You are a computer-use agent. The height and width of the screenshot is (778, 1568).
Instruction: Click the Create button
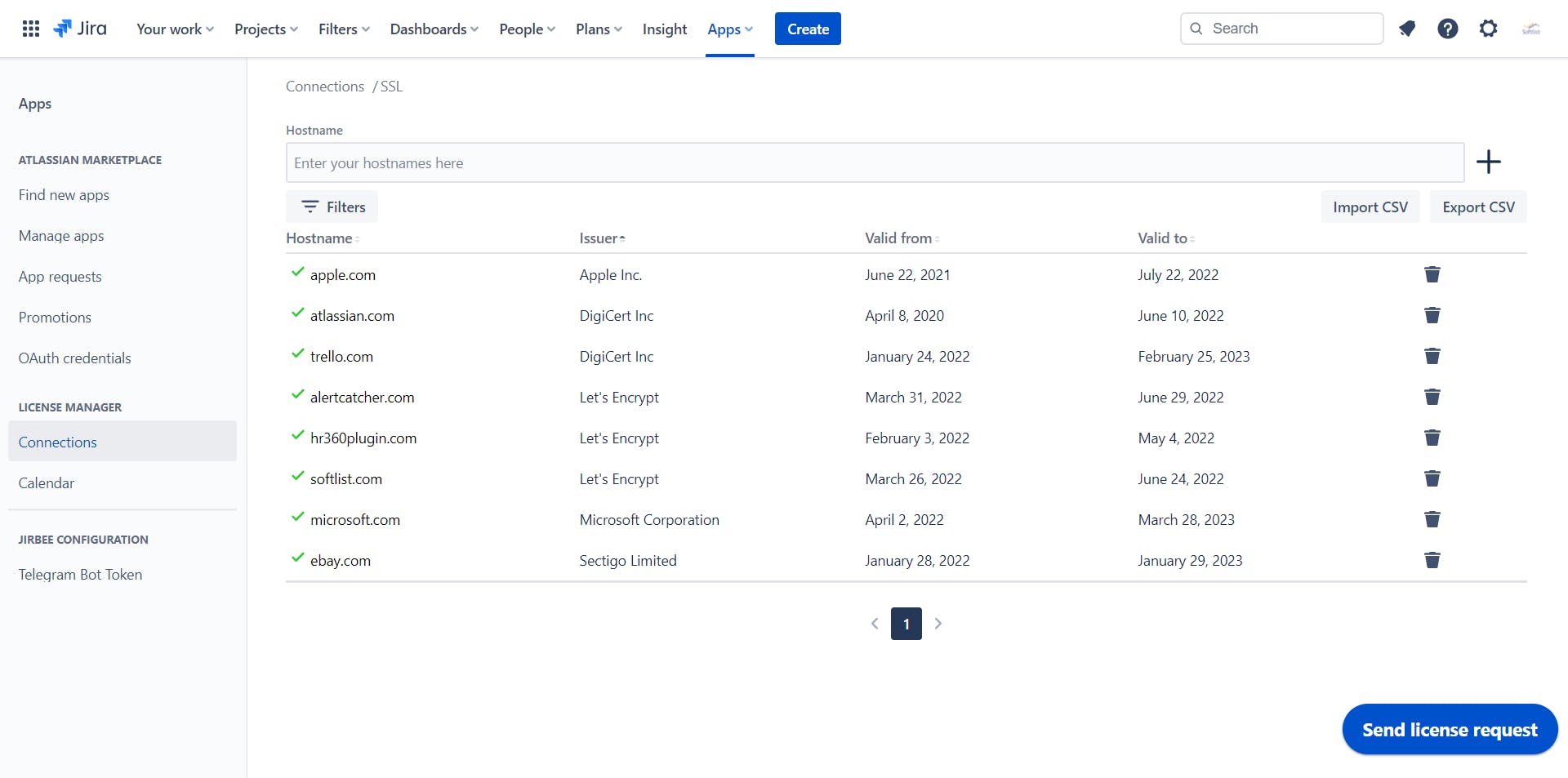coord(808,29)
